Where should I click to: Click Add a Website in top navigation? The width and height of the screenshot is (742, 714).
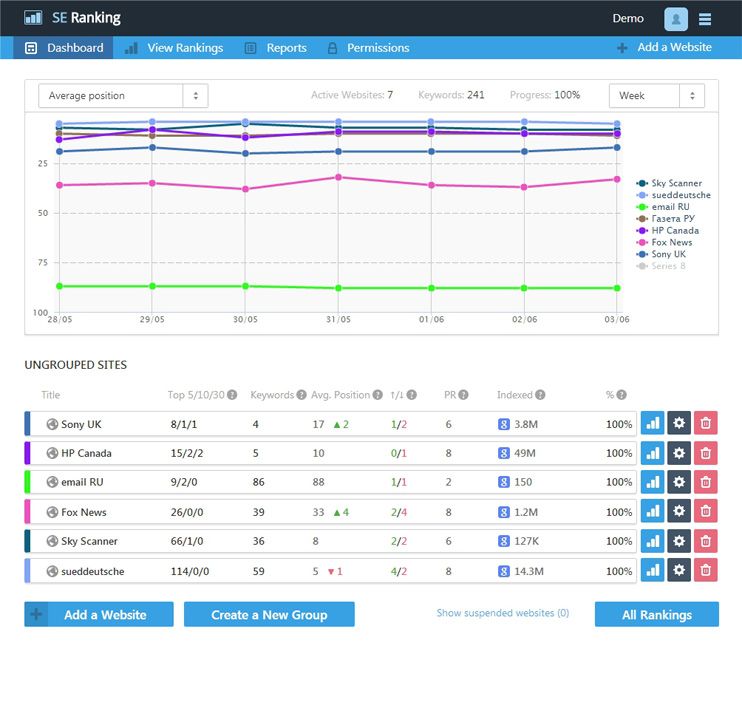(664, 47)
